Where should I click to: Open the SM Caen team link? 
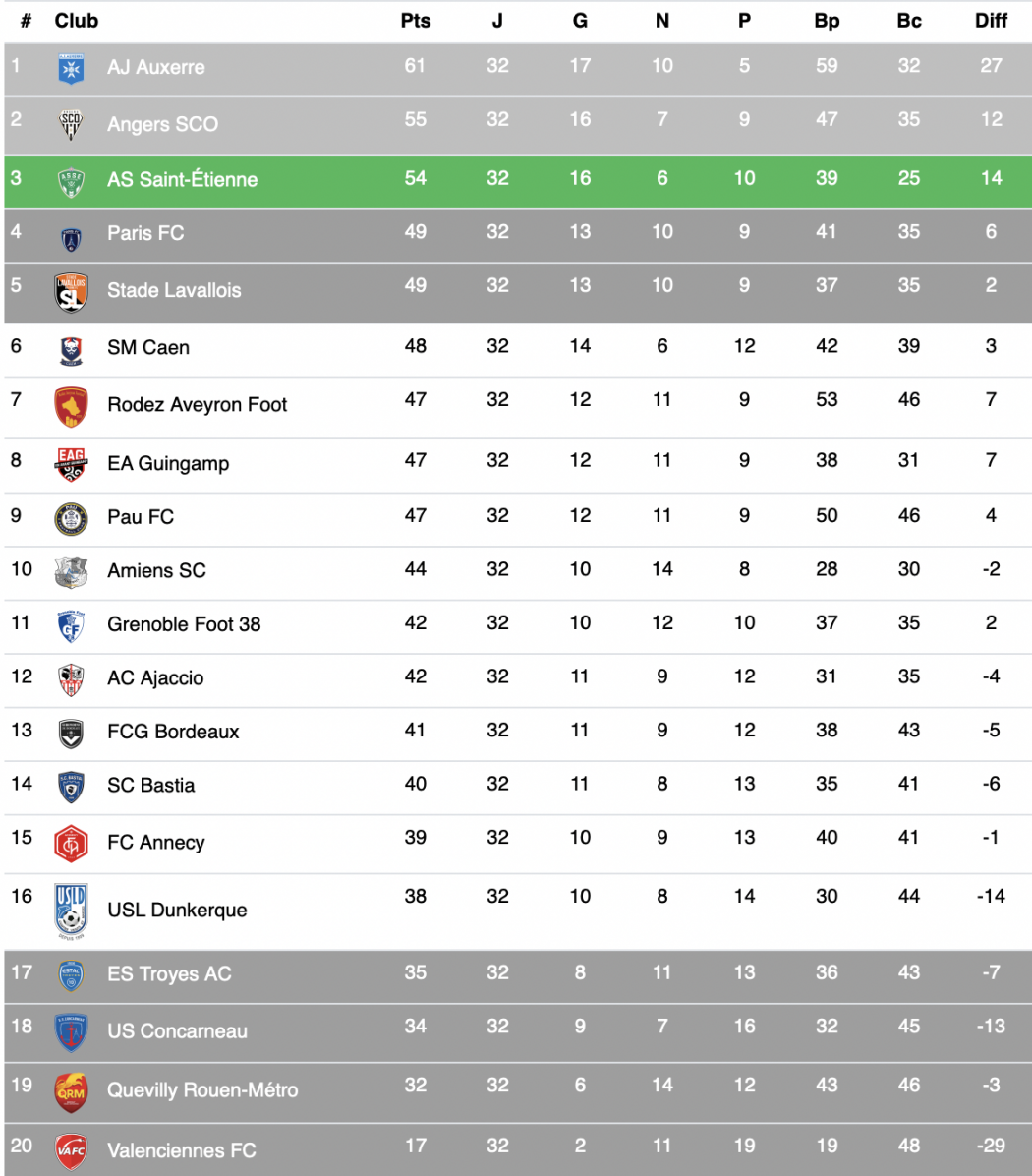click(148, 348)
